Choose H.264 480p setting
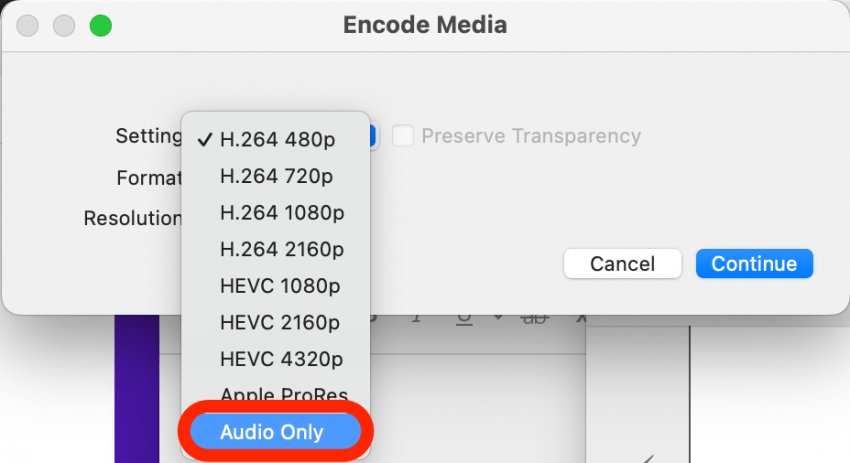 277,139
